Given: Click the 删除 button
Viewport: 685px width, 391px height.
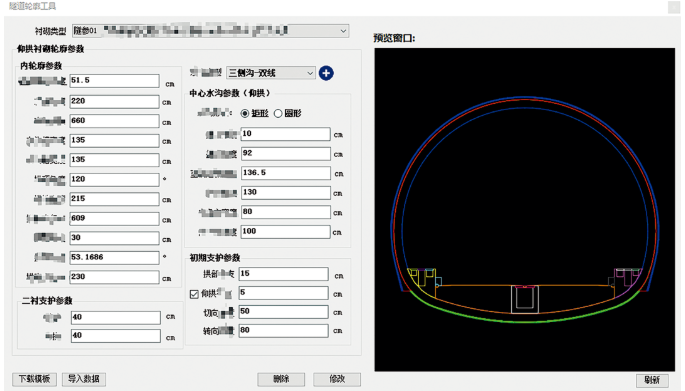Looking at the screenshot, I should click(x=281, y=379).
